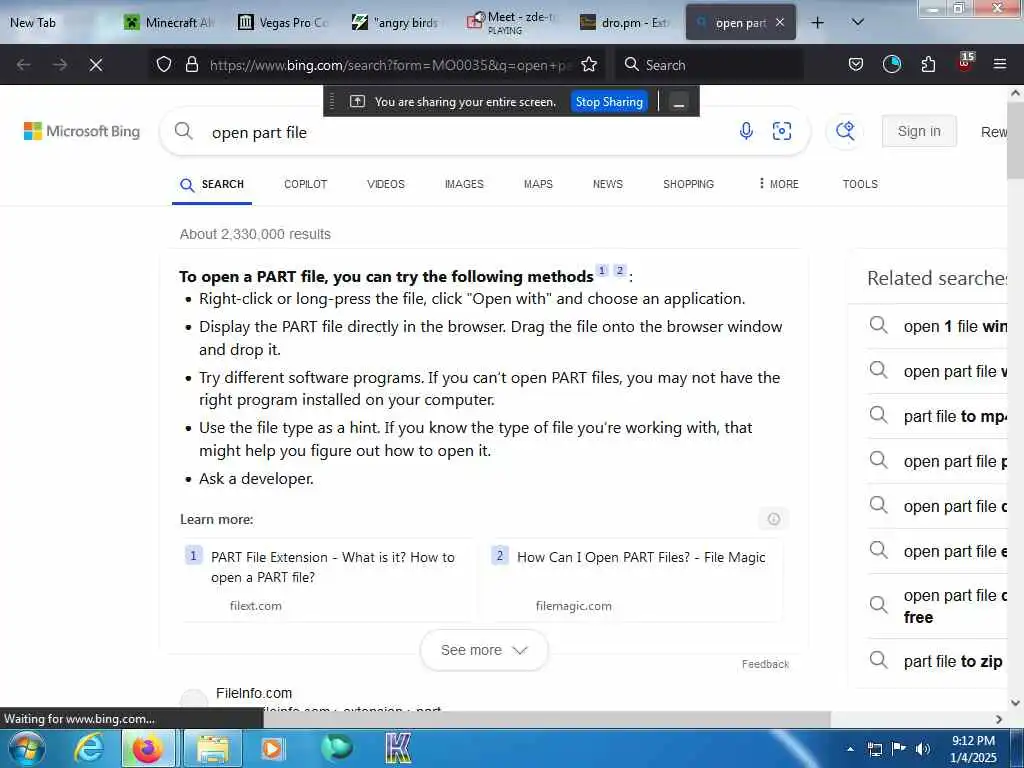
Task: Show hidden tray icons
Action: pos(850,749)
